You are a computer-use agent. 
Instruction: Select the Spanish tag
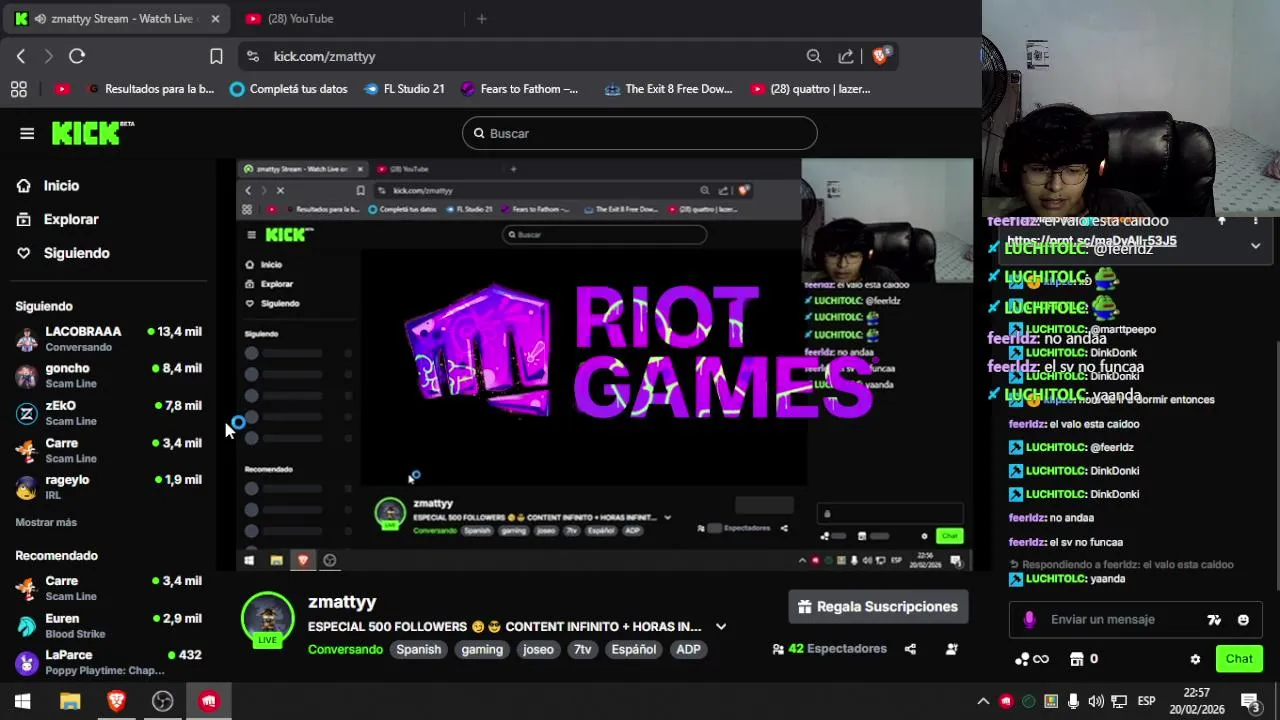pos(418,650)
